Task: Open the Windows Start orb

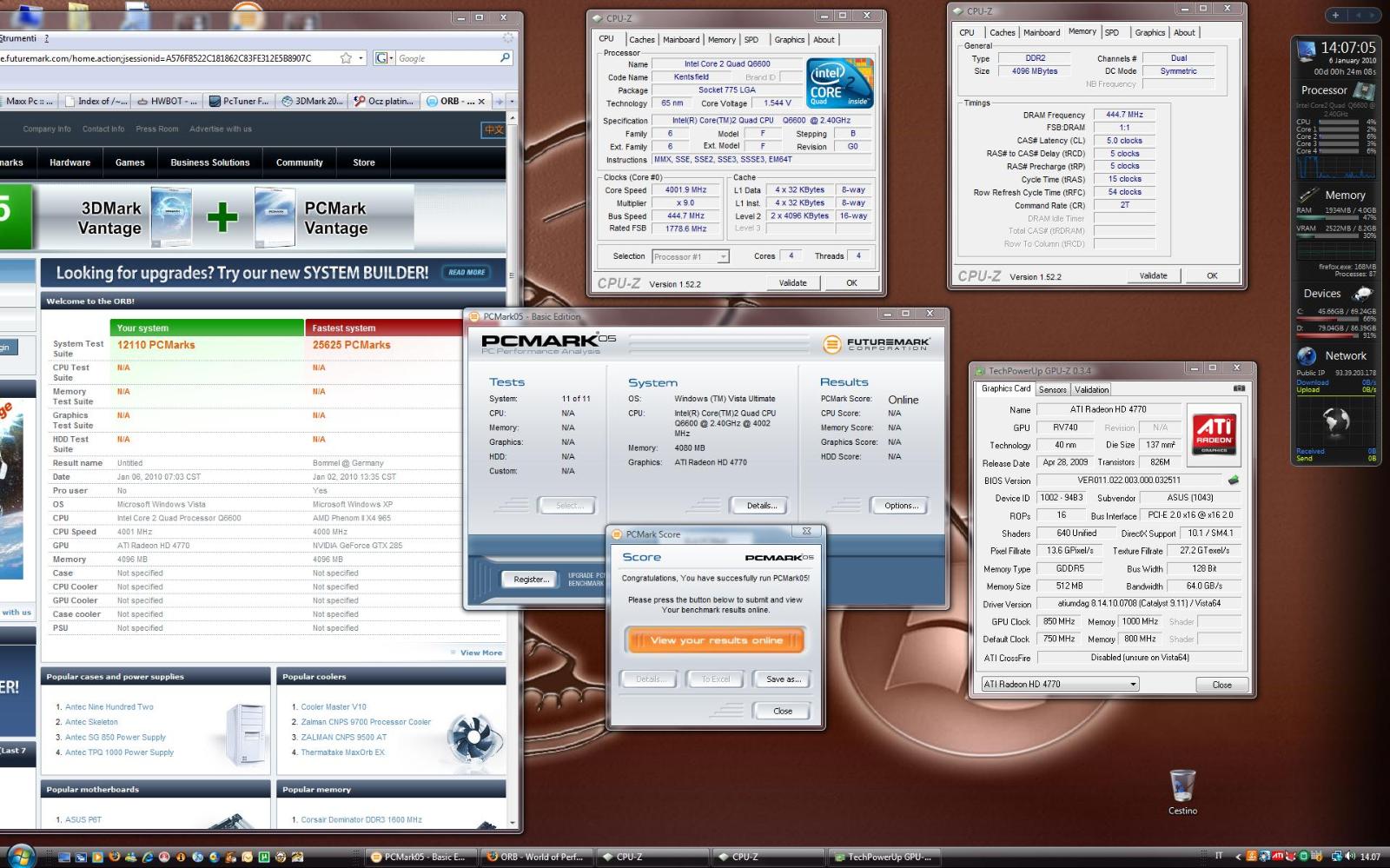Action: tap(21, 855)
